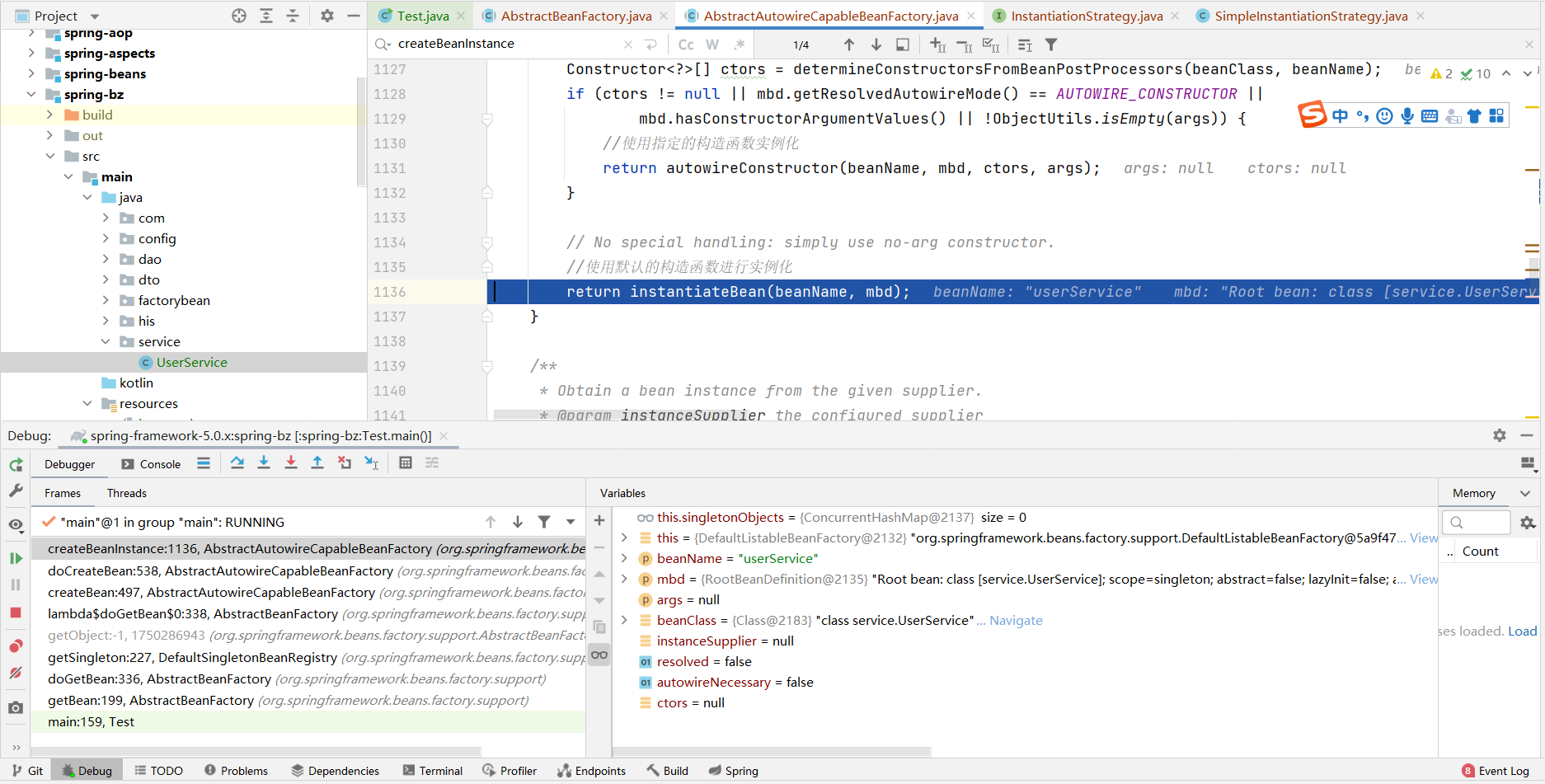Click Drop Frame icon

345,463
